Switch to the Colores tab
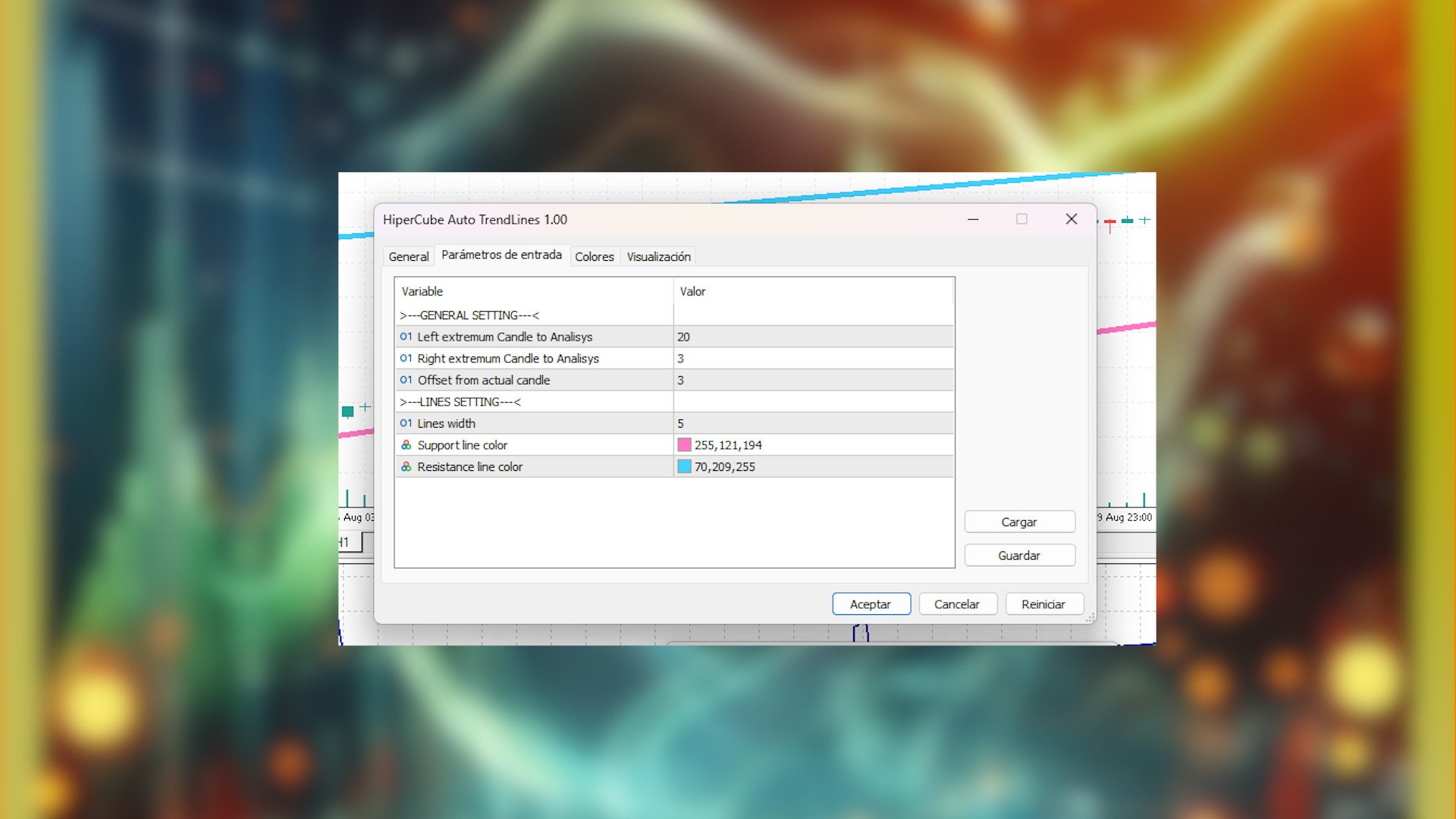This screenshot has width=1456, height=819. pyautogui.click(x=595, y=256)
